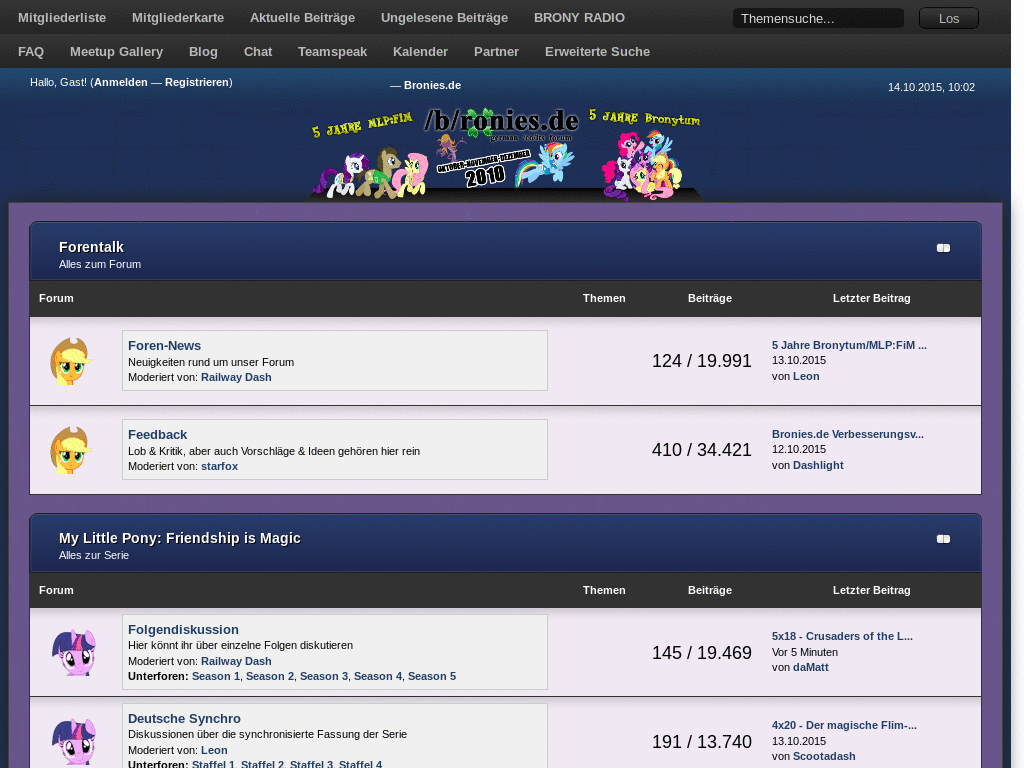1024x768 pixels.
Task: Open the Season 4 subforum
Action: pyautogui.click(x=378, y=677)
